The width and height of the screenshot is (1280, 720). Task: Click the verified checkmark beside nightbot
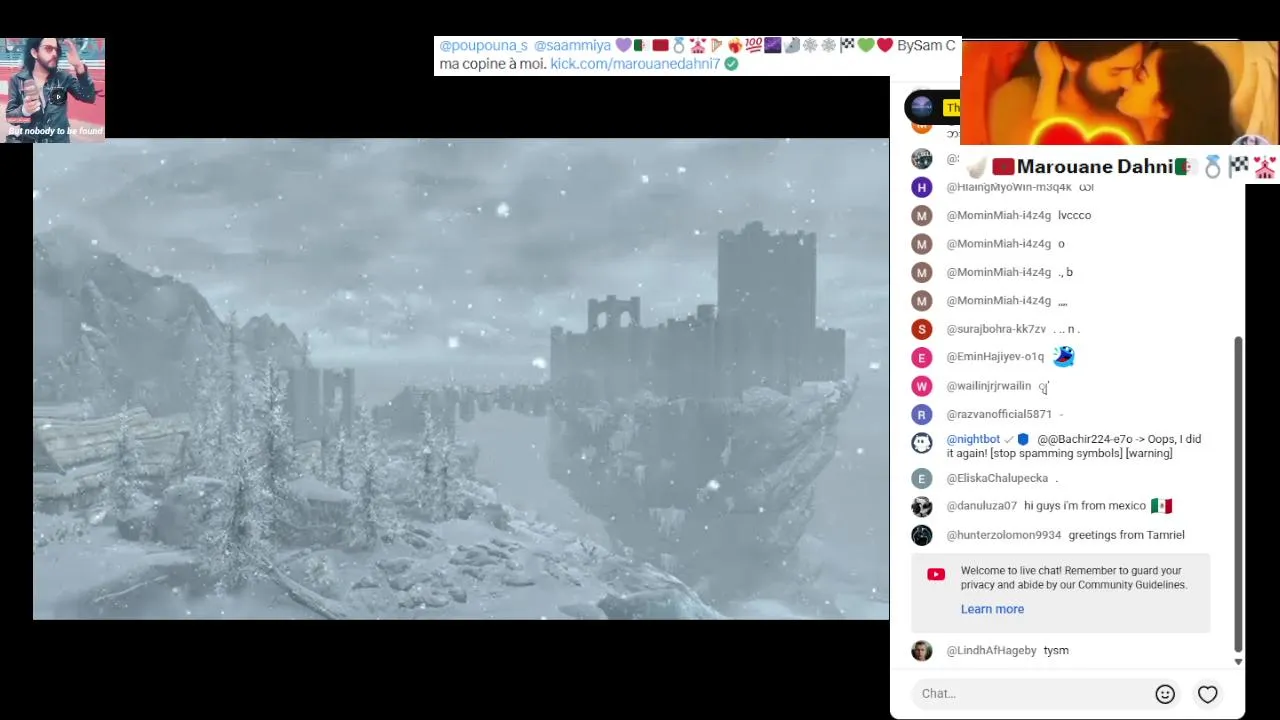coord(1009,439)
